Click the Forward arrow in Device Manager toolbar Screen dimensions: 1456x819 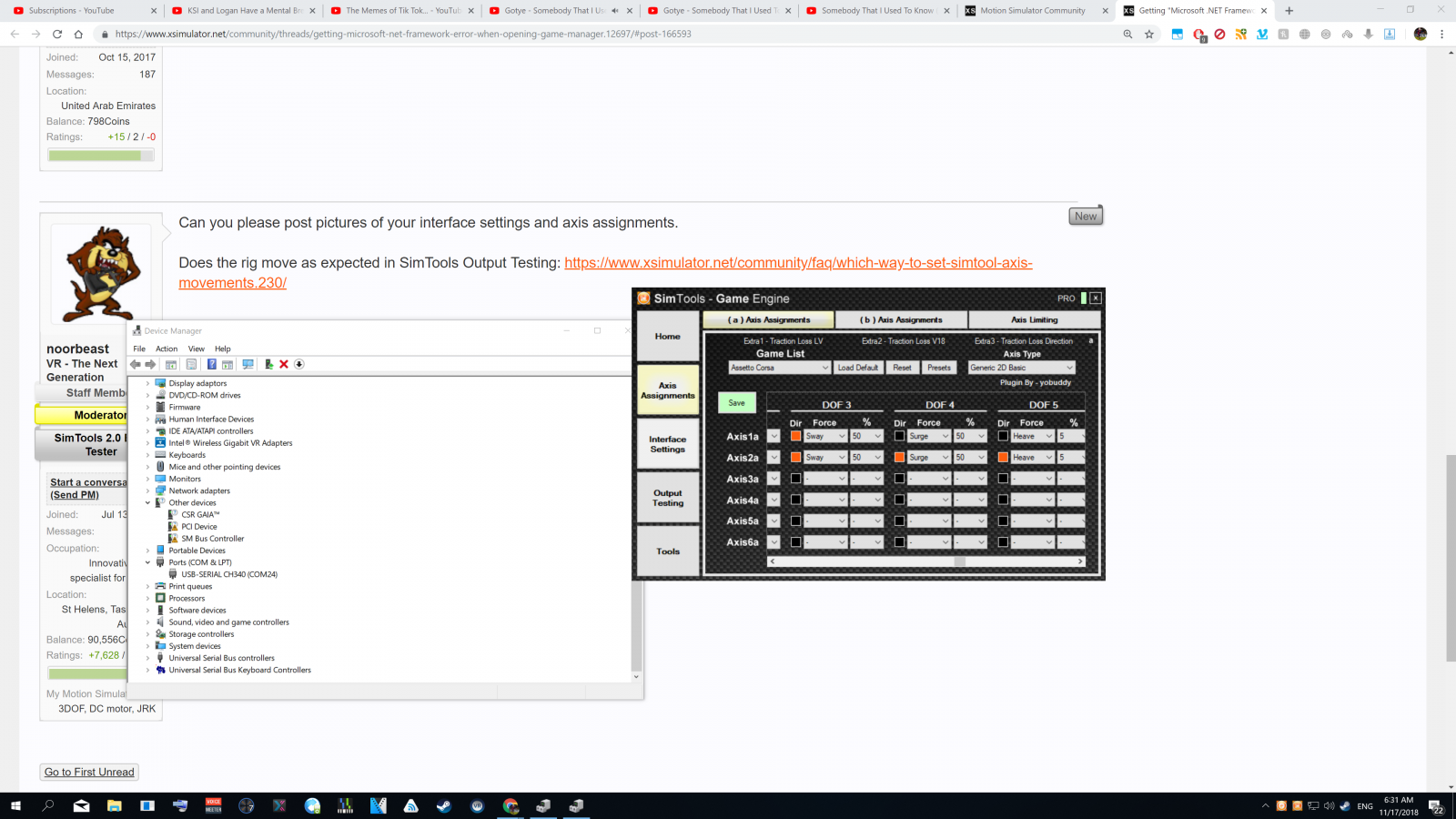pyautogui.click(x=150, y=364)
